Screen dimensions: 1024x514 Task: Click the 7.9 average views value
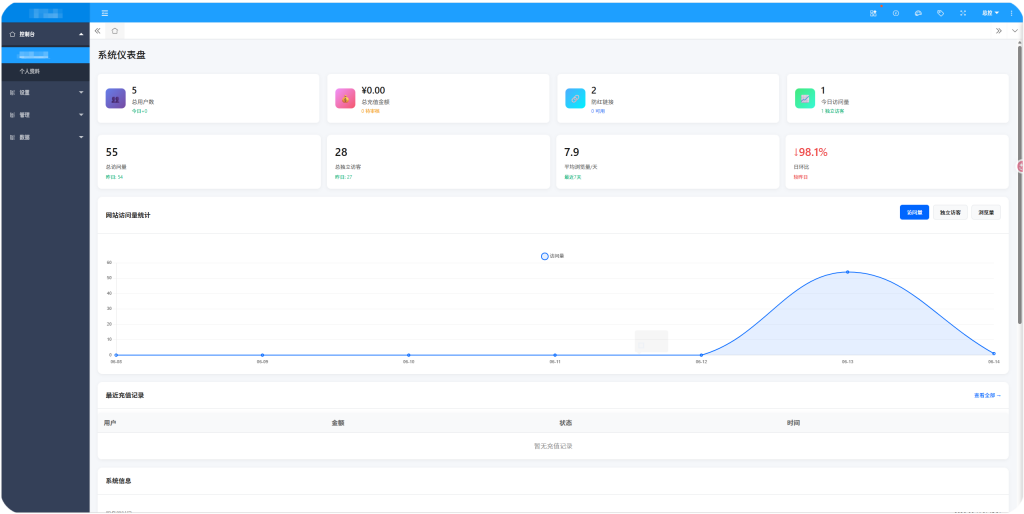(x=571, y=152)
